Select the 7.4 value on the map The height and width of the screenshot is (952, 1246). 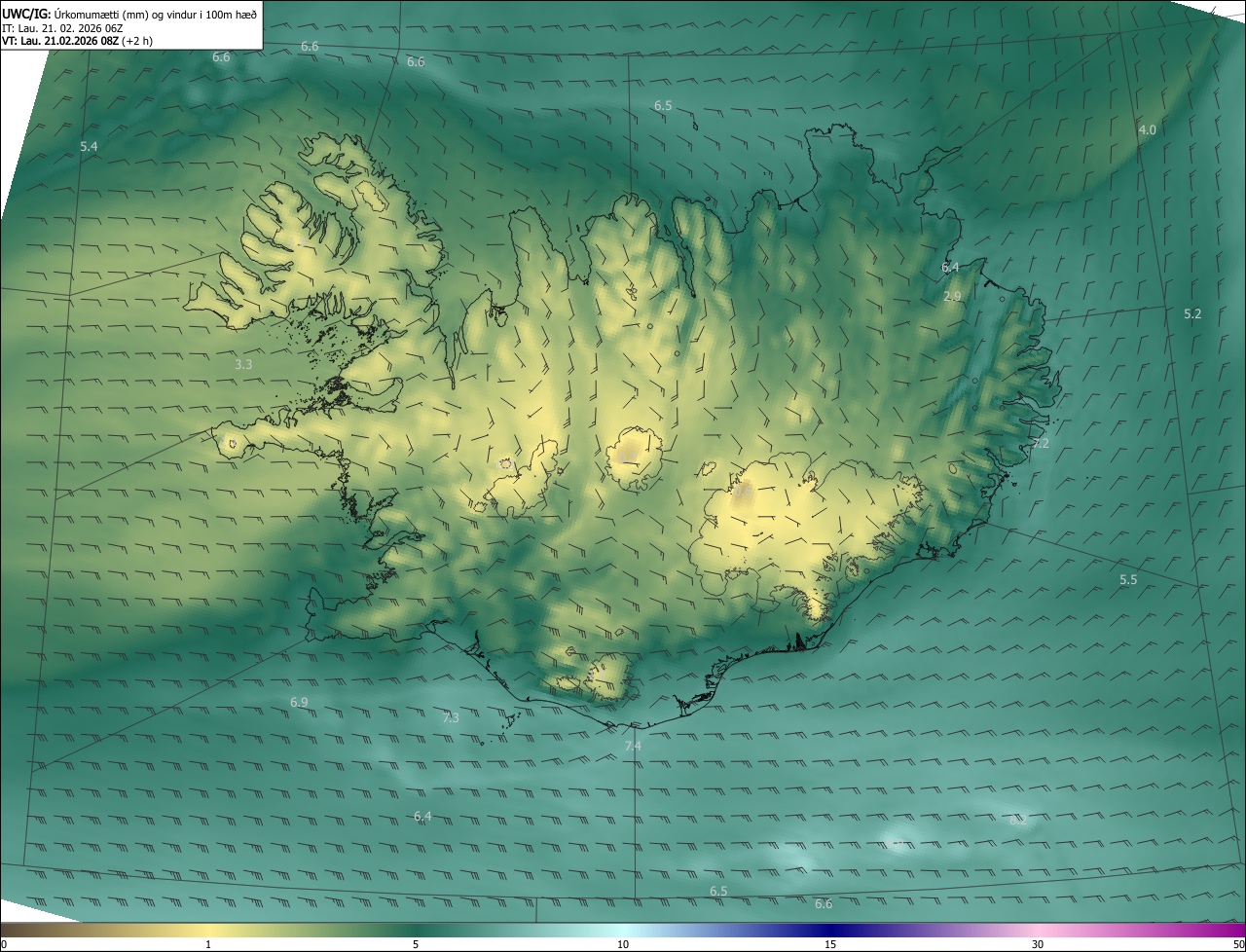pos(633,746)
